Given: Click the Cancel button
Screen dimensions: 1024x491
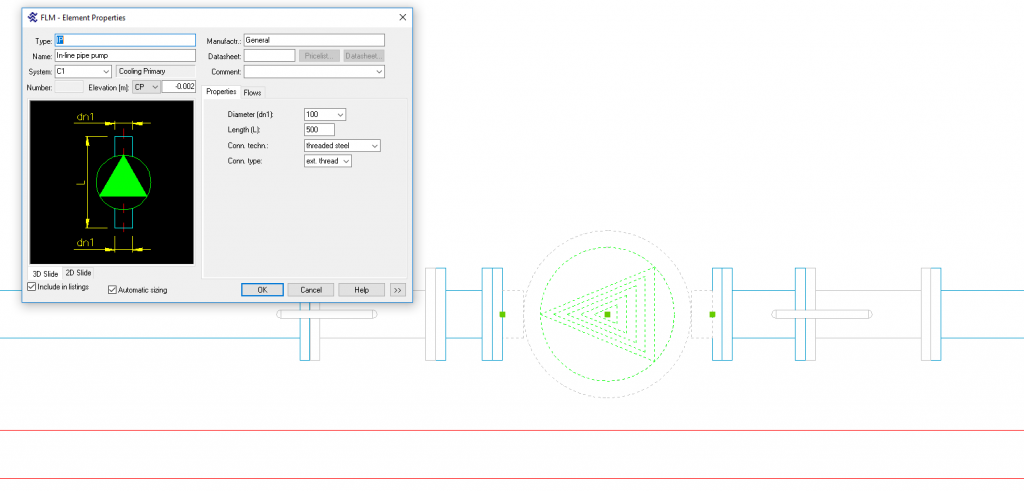Looking at the screenshot, I should click(310, 290).
